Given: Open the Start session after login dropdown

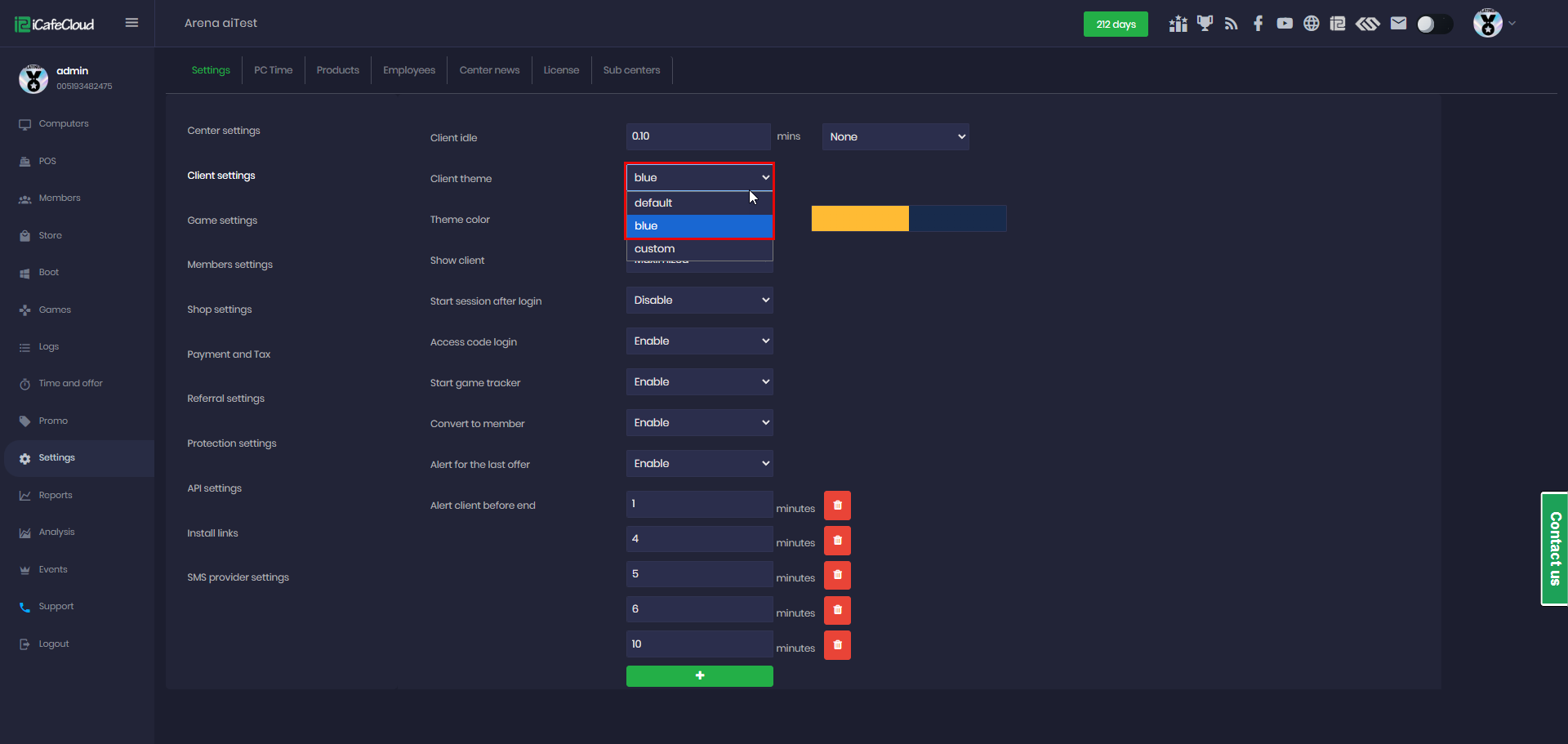Looking at the screenshot, I should [x=699, y=301].
